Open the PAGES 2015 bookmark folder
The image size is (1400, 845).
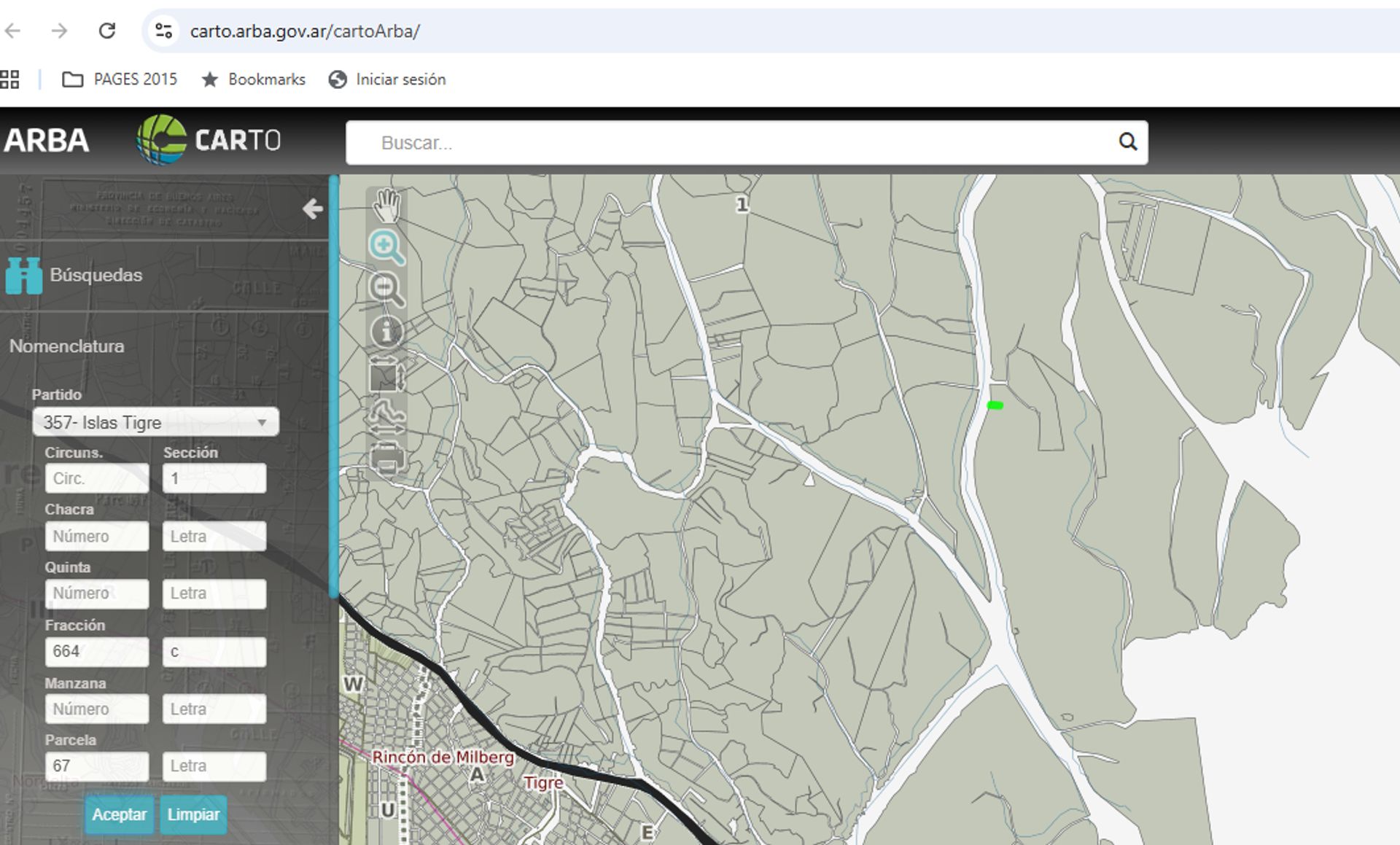120,79
